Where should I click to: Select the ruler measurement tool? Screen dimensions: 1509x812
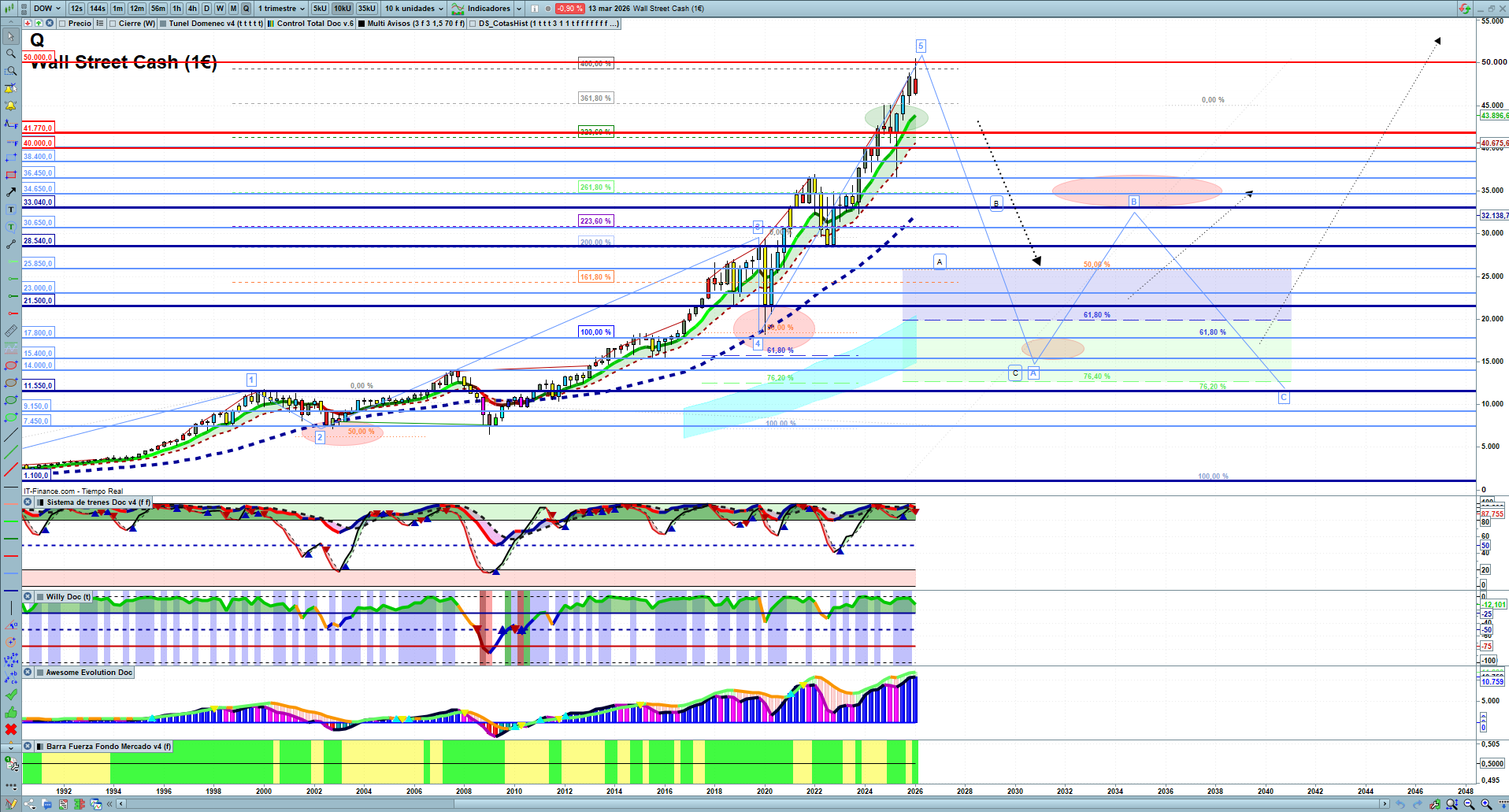click(11, 331)
